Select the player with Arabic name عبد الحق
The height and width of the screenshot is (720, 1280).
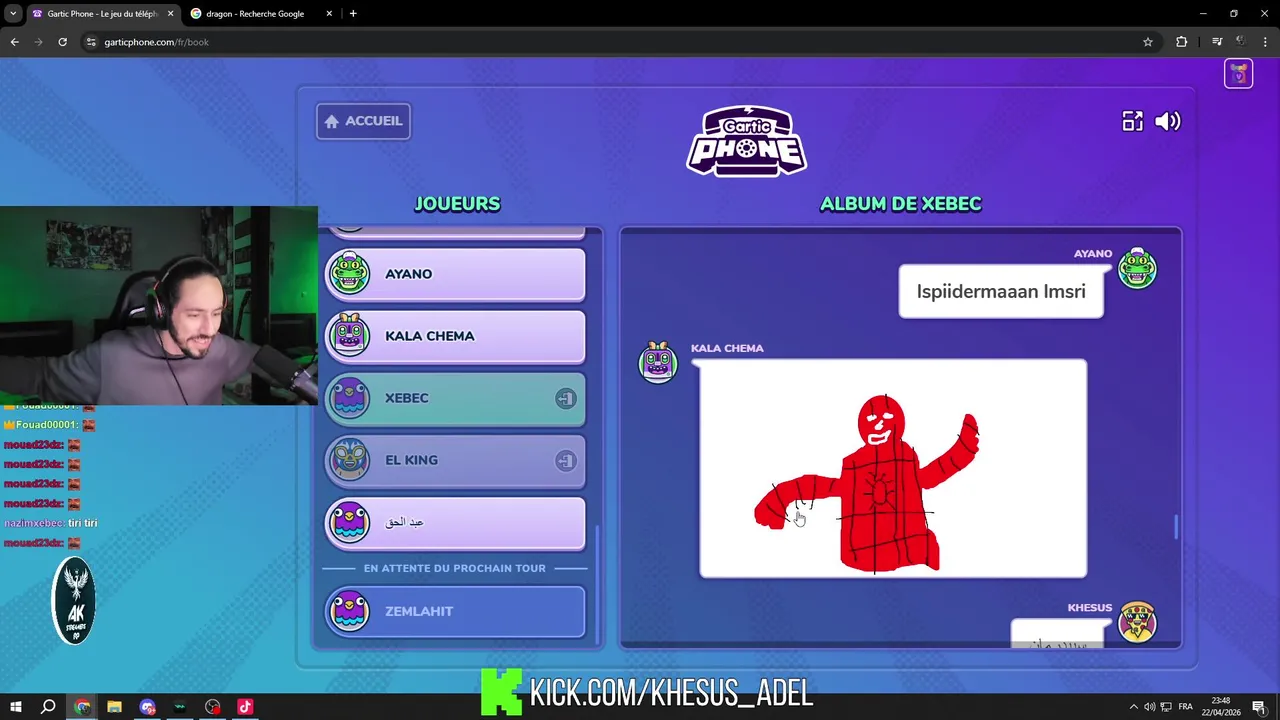455,522
